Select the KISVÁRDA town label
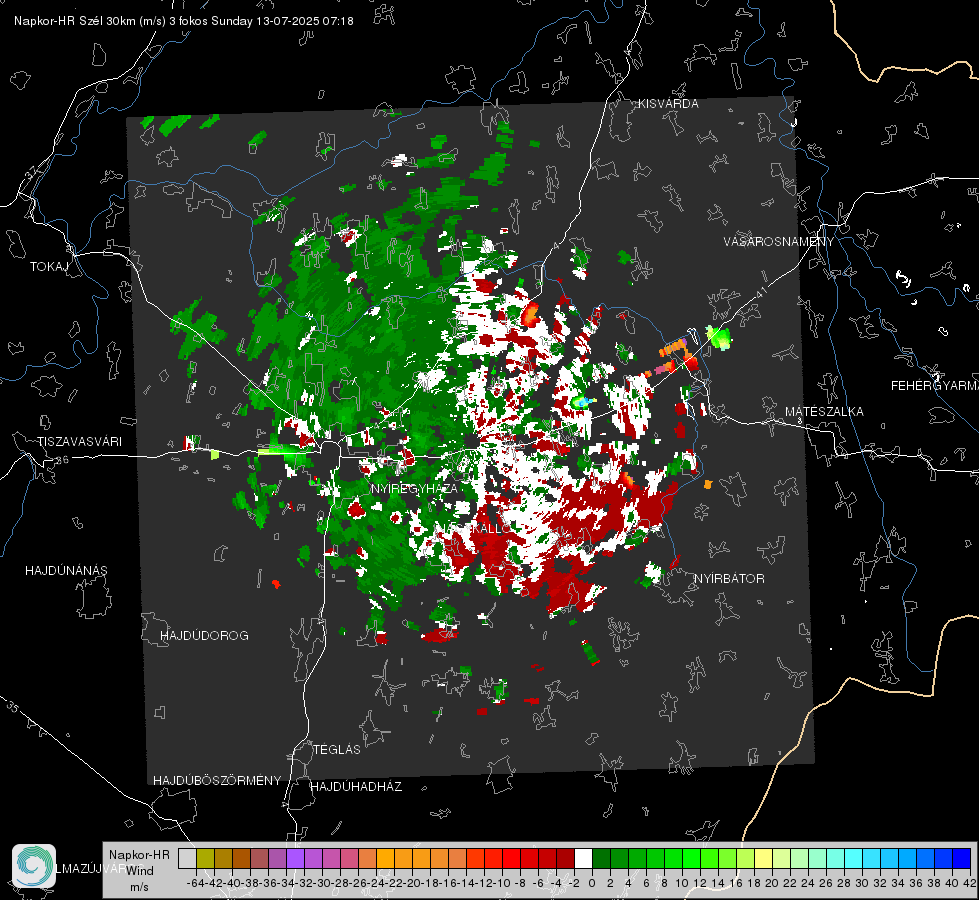This screenshot has height=900, width=979. coord(668,104)
